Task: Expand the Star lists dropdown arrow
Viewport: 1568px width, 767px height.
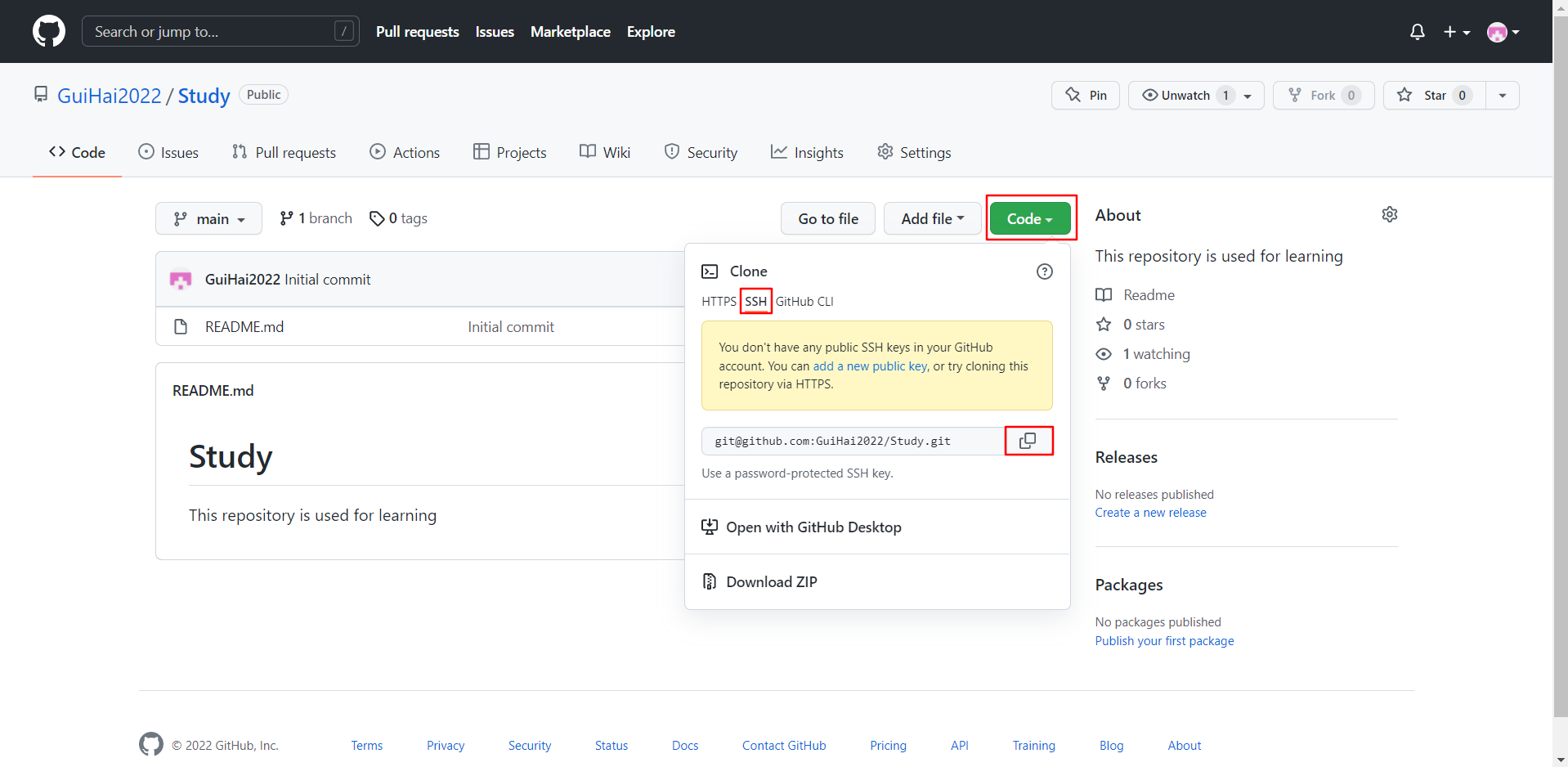Action: [x=1503, y=95]
